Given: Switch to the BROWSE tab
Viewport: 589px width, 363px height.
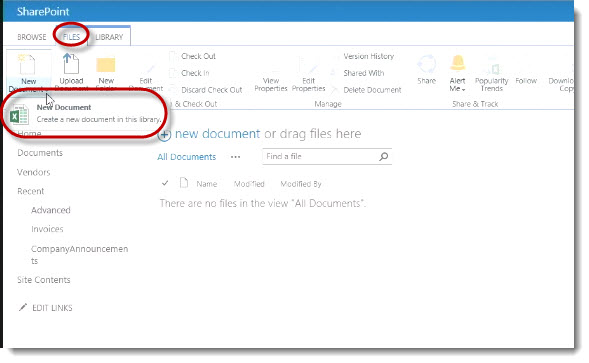Looking at the screenshot, I should pyautogui.click(x=32, y=37).
